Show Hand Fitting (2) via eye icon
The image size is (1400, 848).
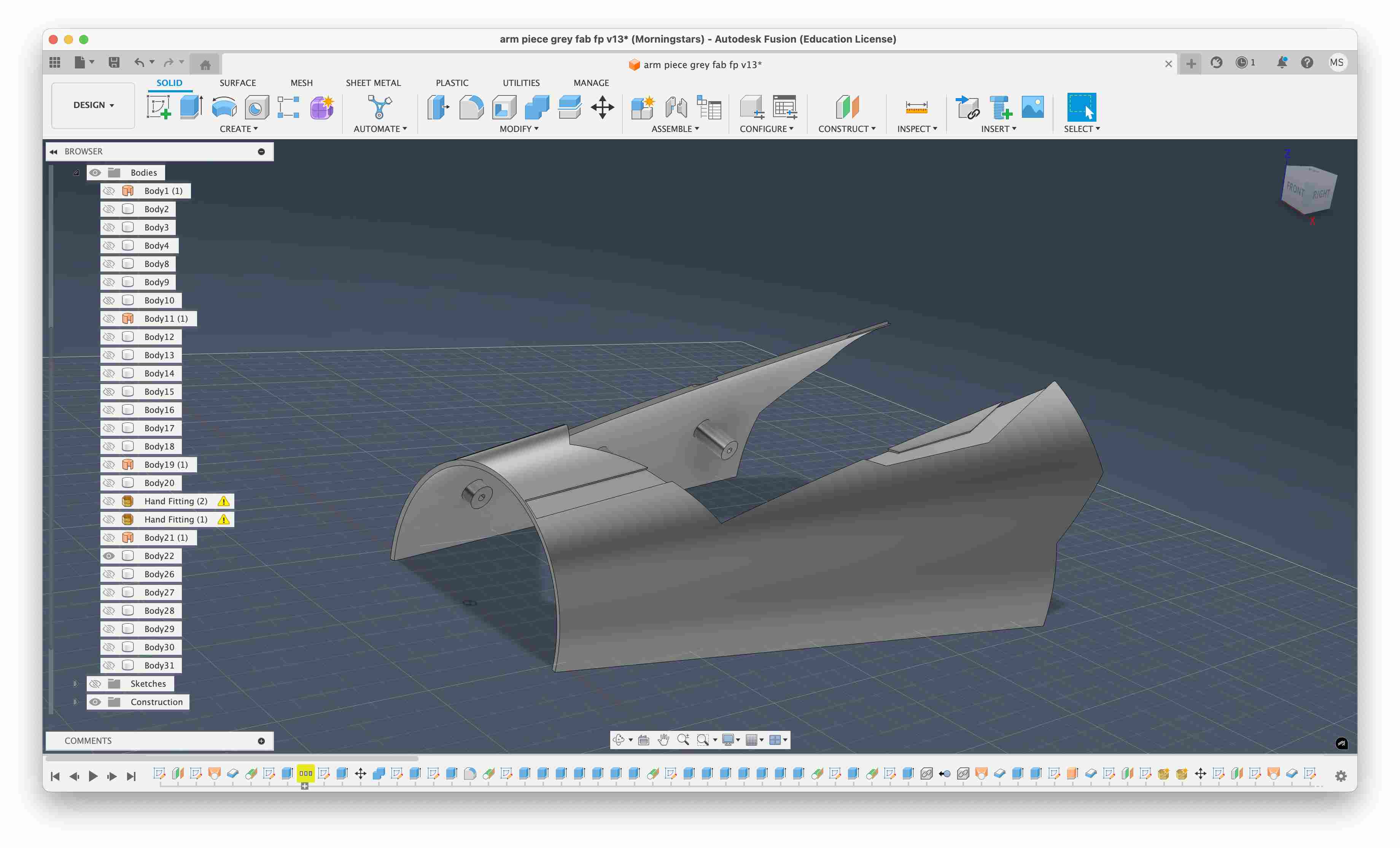point(108,501)
